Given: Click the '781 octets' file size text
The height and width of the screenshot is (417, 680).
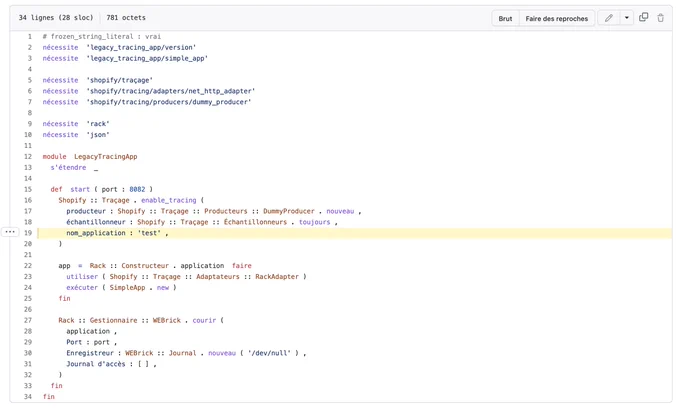Looking at the screenshot, I should [126, 18].
